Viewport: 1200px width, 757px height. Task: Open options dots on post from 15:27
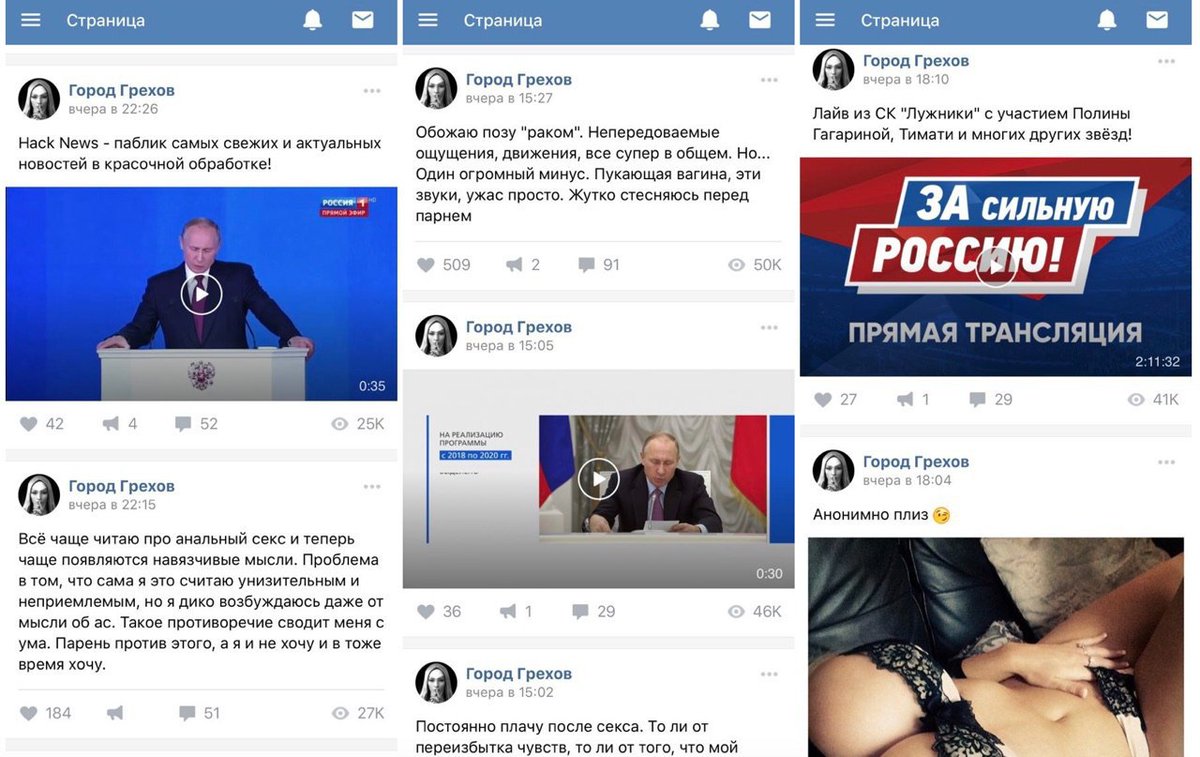click(x=769, y=80)
